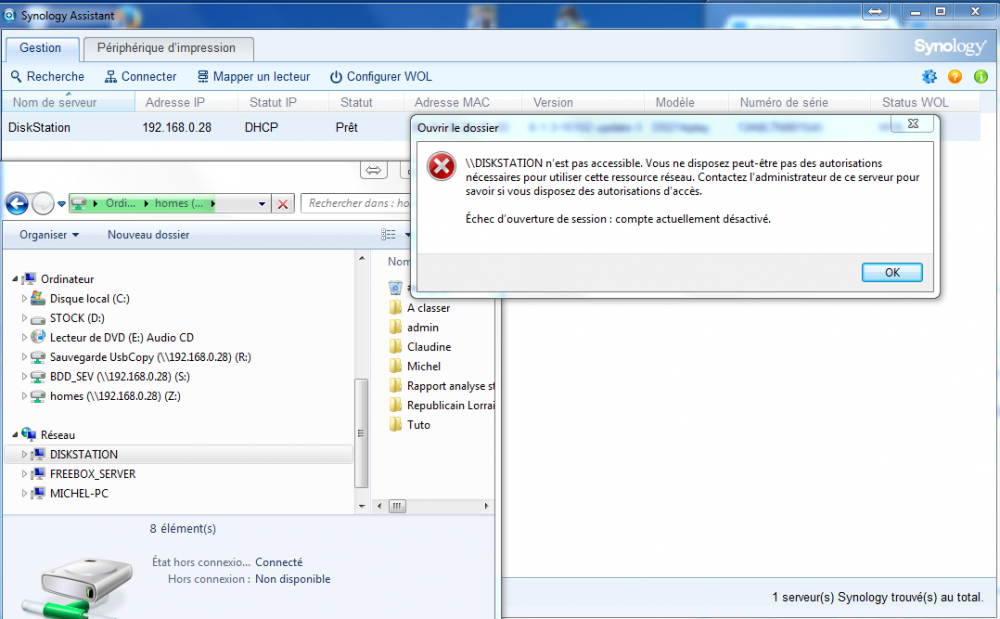1000x619 pixels.
Task: Switch to the Périphérique d'impression tab
Action: tap(166, 48)
